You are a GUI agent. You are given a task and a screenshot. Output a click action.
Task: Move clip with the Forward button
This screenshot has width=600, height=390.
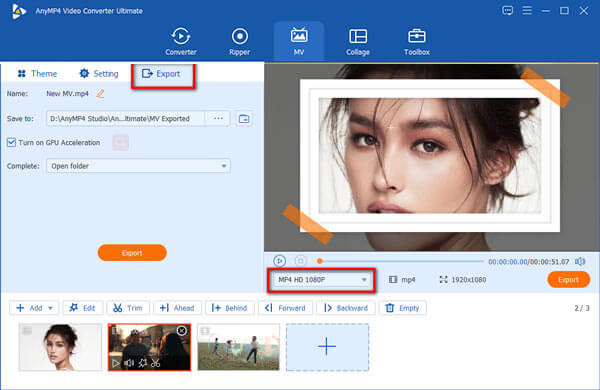[x=285, y=308]
